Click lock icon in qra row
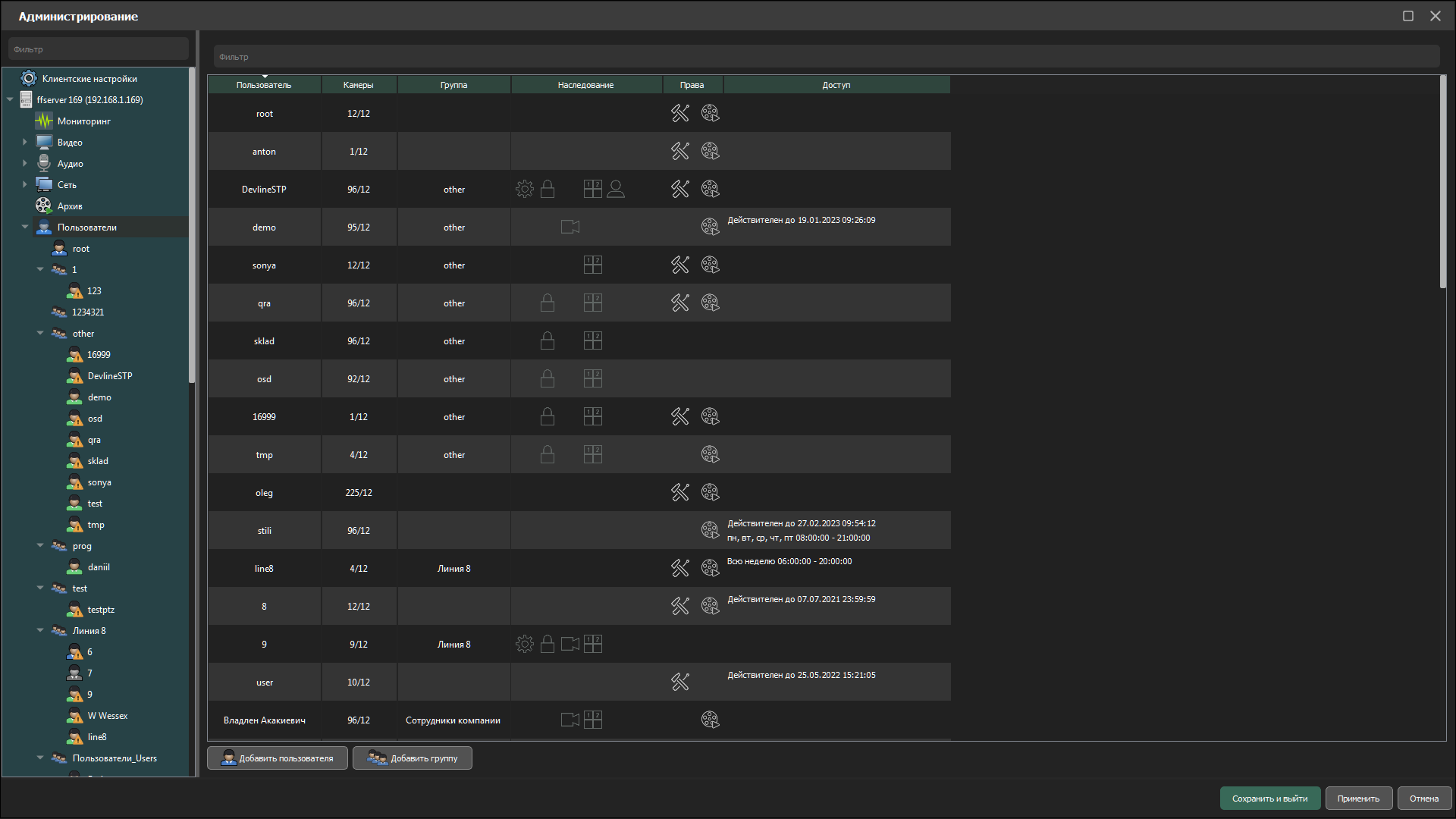Viewport: 1456px width, 819px height. point(547,303)
